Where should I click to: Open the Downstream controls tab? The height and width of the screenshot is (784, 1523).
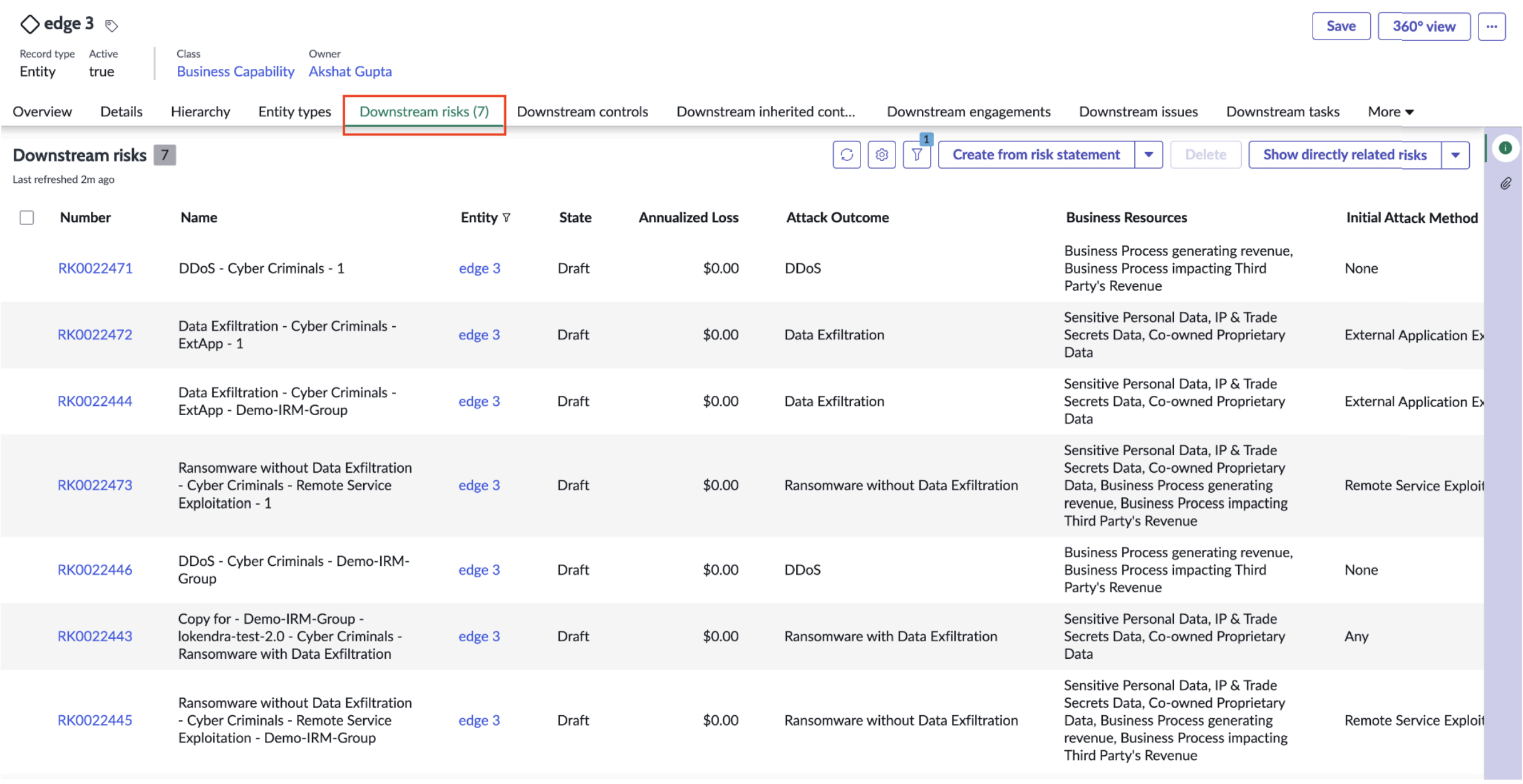[582, 112]
